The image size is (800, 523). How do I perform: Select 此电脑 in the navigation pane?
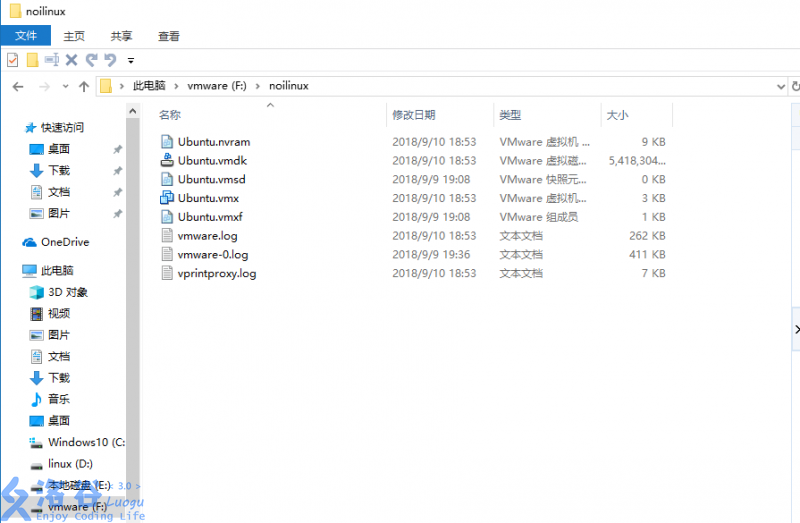pos(57,270)
